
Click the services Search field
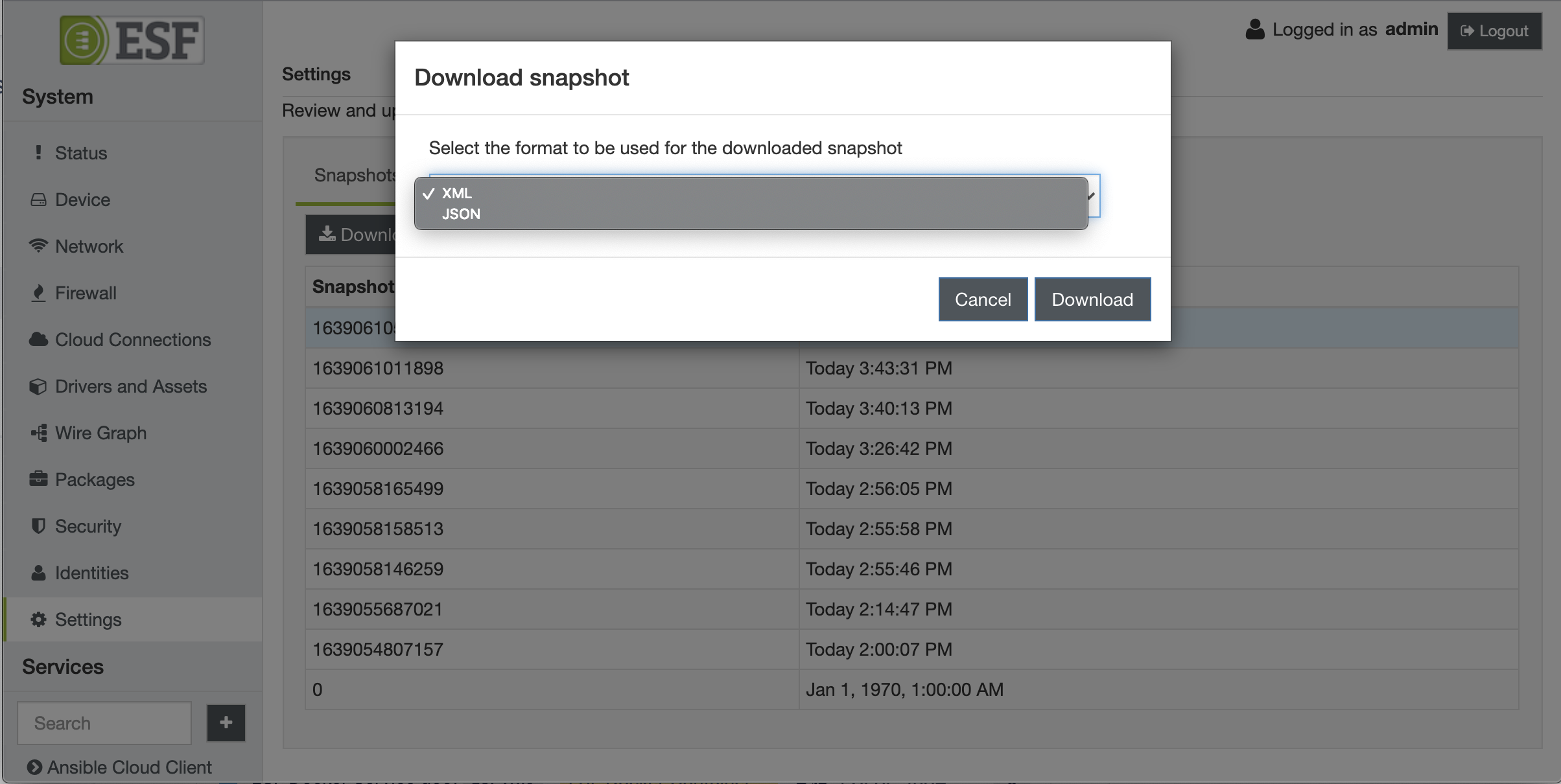click(x=104, y=723)
